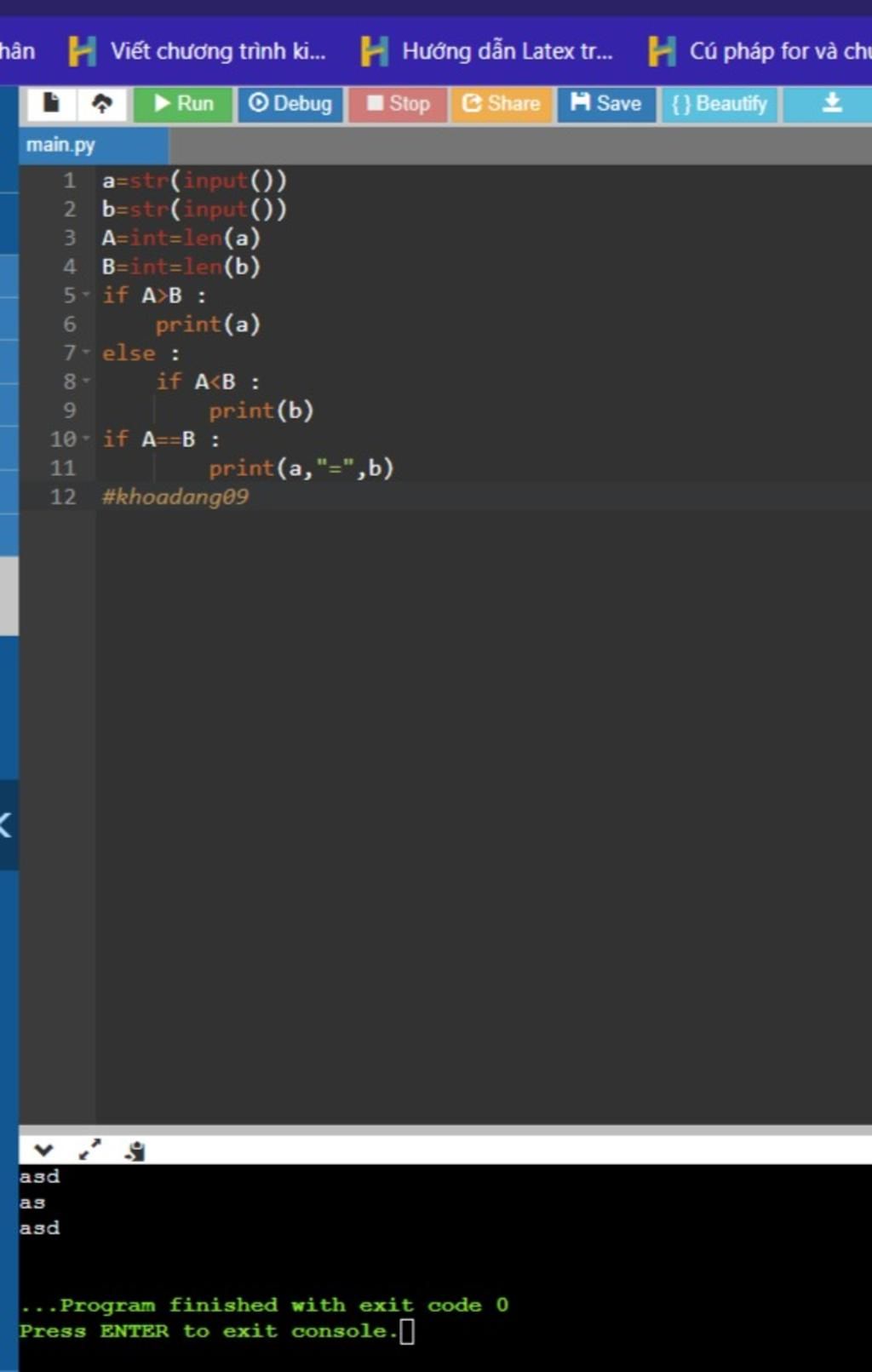Open the 'Hướng dẫn Latex tr...' bookmark
872x1372 pixels.
point(487,51)
